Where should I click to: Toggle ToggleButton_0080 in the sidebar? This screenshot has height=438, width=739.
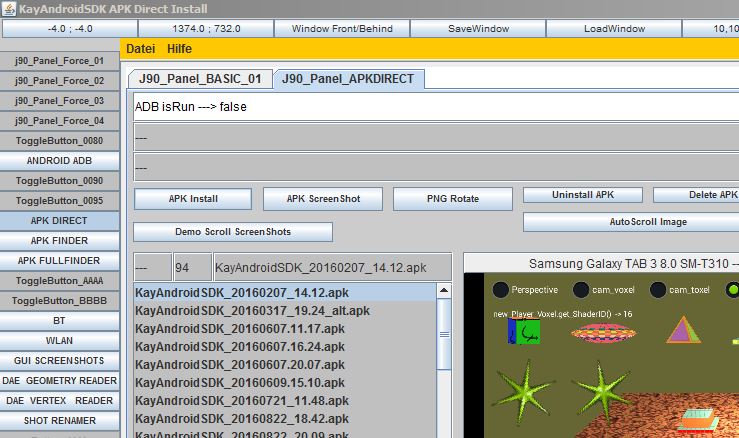point(59,140)
